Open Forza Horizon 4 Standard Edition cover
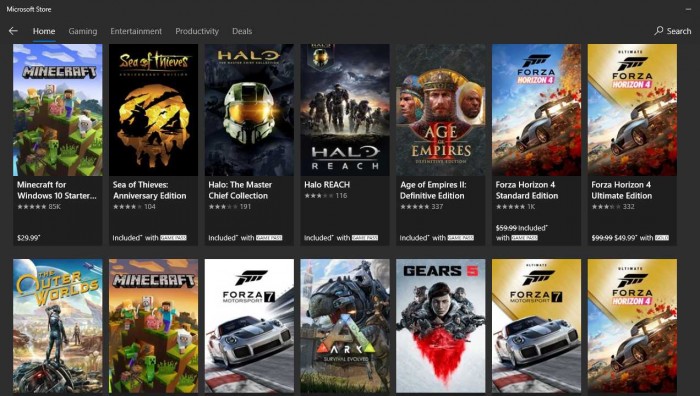The height and width of the screenshot is (396, 700). pos(536,110)
